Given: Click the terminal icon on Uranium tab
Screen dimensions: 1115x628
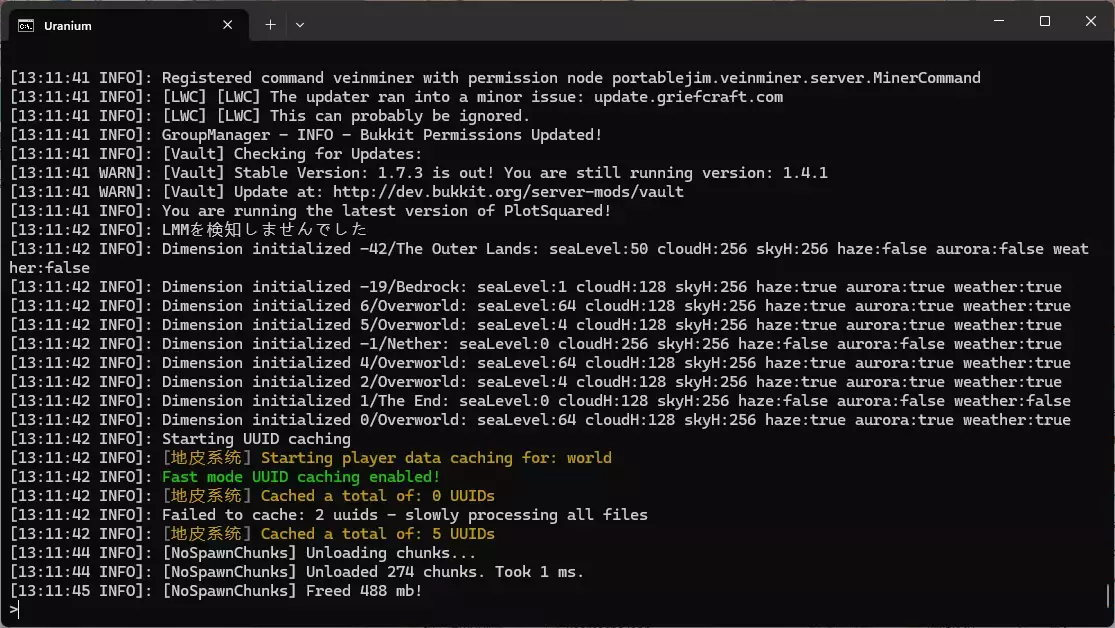Looking at the screenshot, I should coord(26,26).
